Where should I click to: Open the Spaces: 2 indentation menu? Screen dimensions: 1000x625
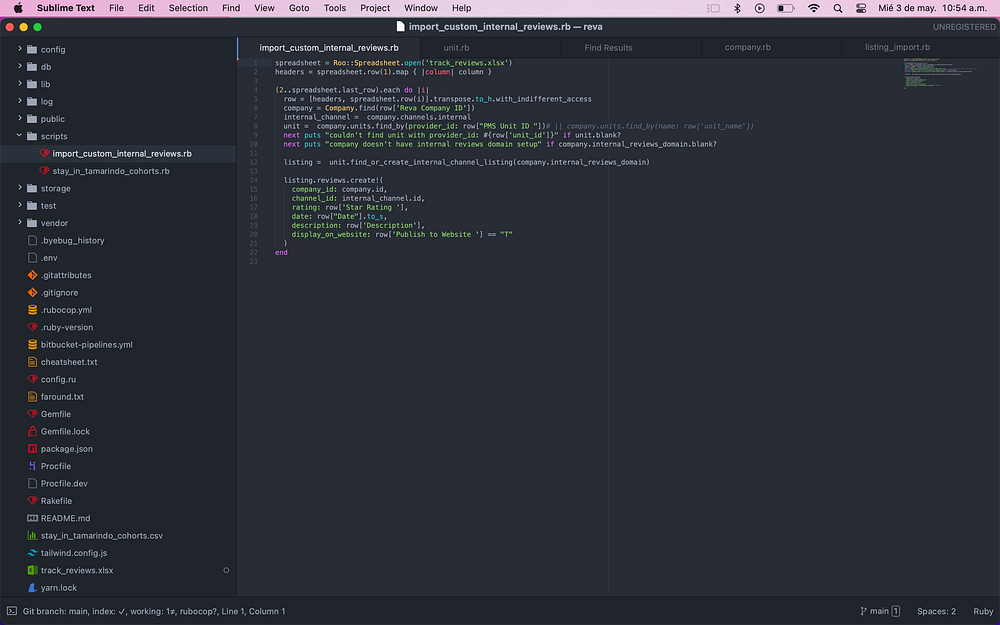coord(936,611)
